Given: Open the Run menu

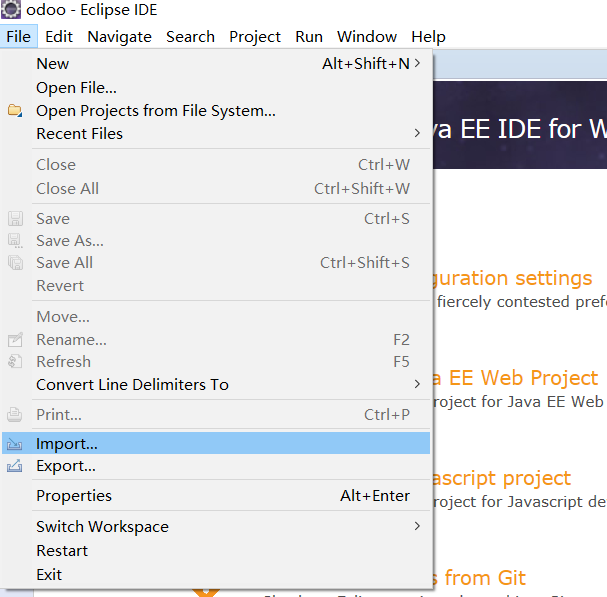Looking at the screenshot, I should (309, 36).
